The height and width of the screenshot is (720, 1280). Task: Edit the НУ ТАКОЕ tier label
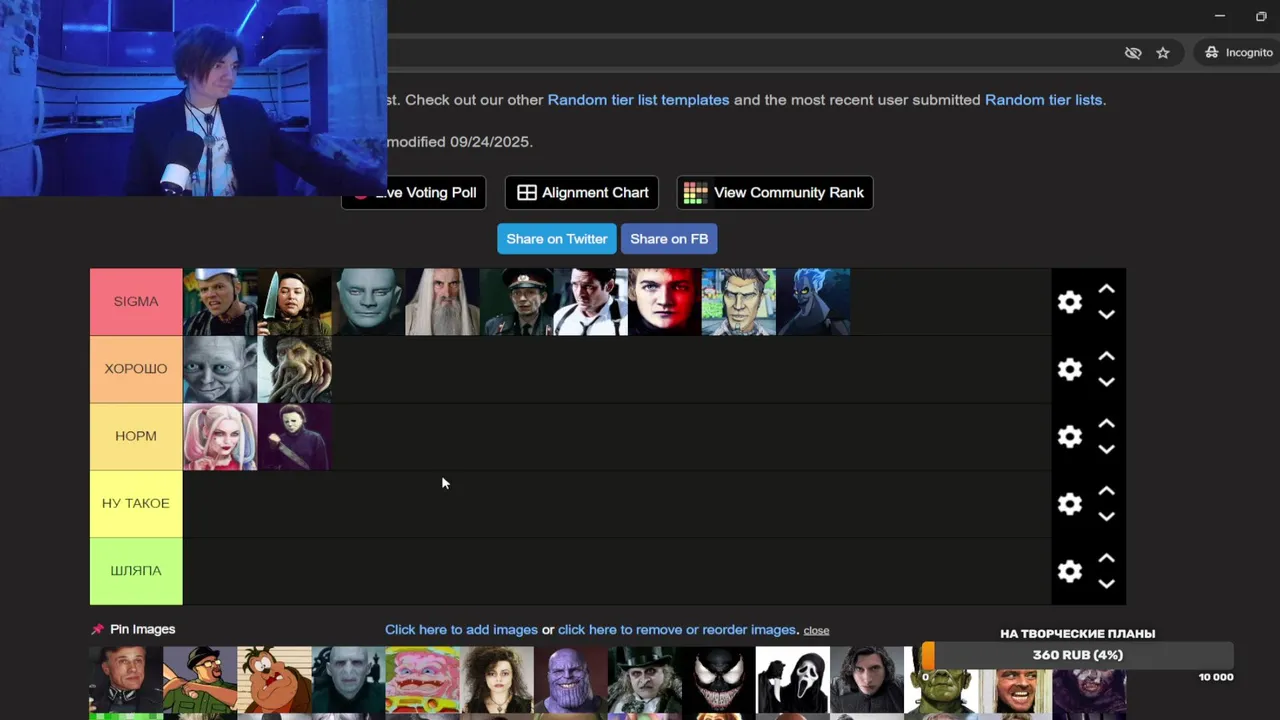tap(136, 503)
